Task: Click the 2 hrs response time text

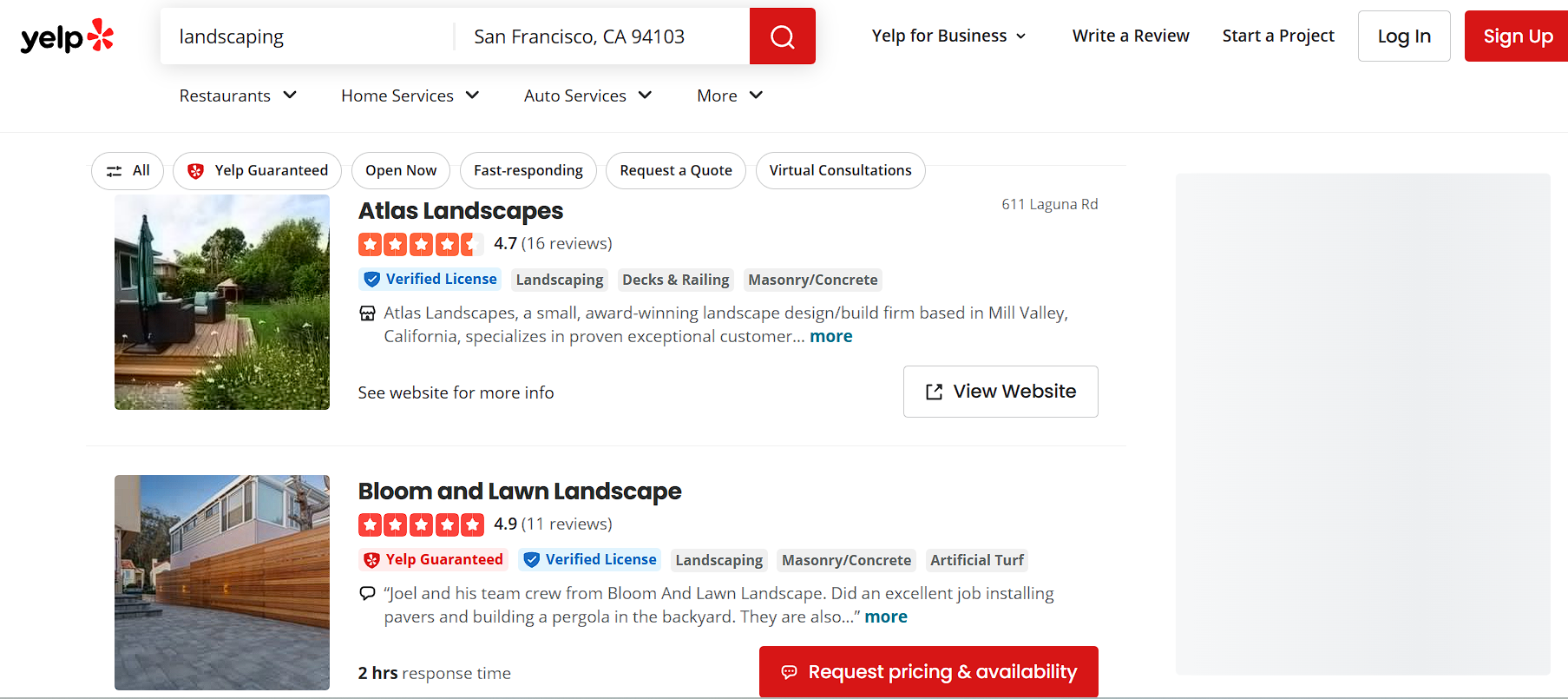Action: (x=435, y=674)
